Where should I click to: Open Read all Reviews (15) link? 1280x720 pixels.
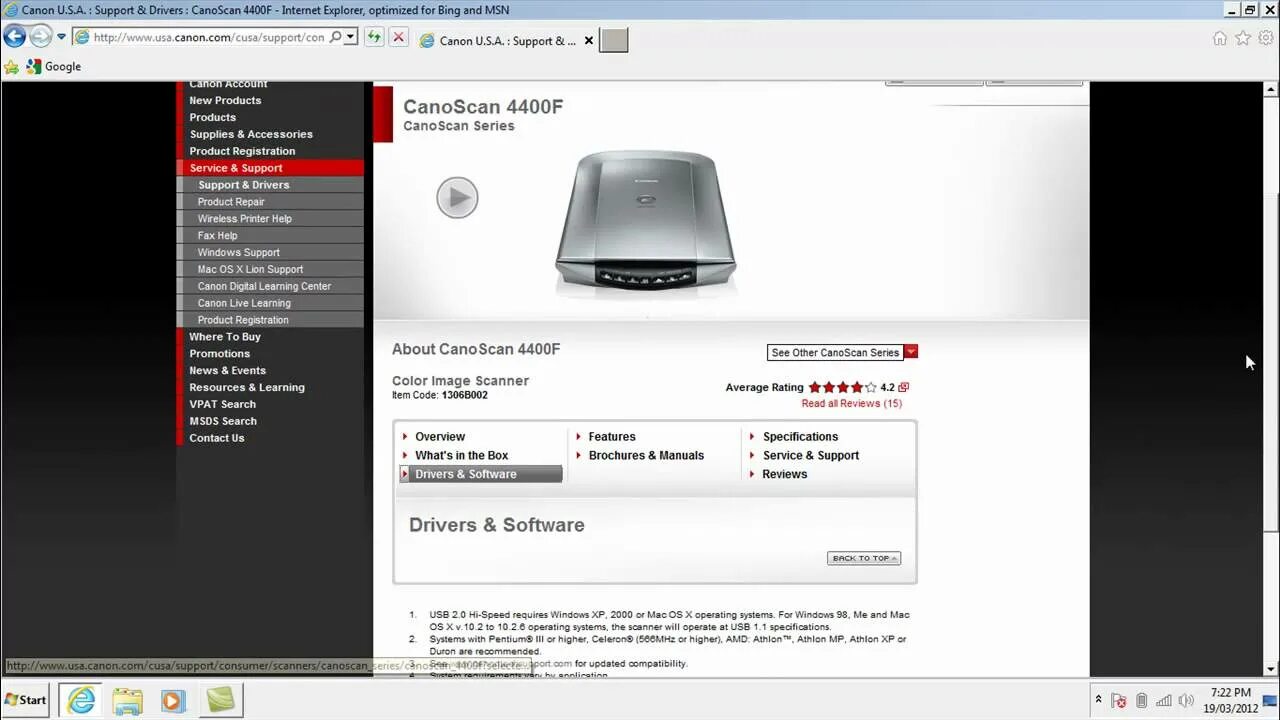tap(851, 404)
